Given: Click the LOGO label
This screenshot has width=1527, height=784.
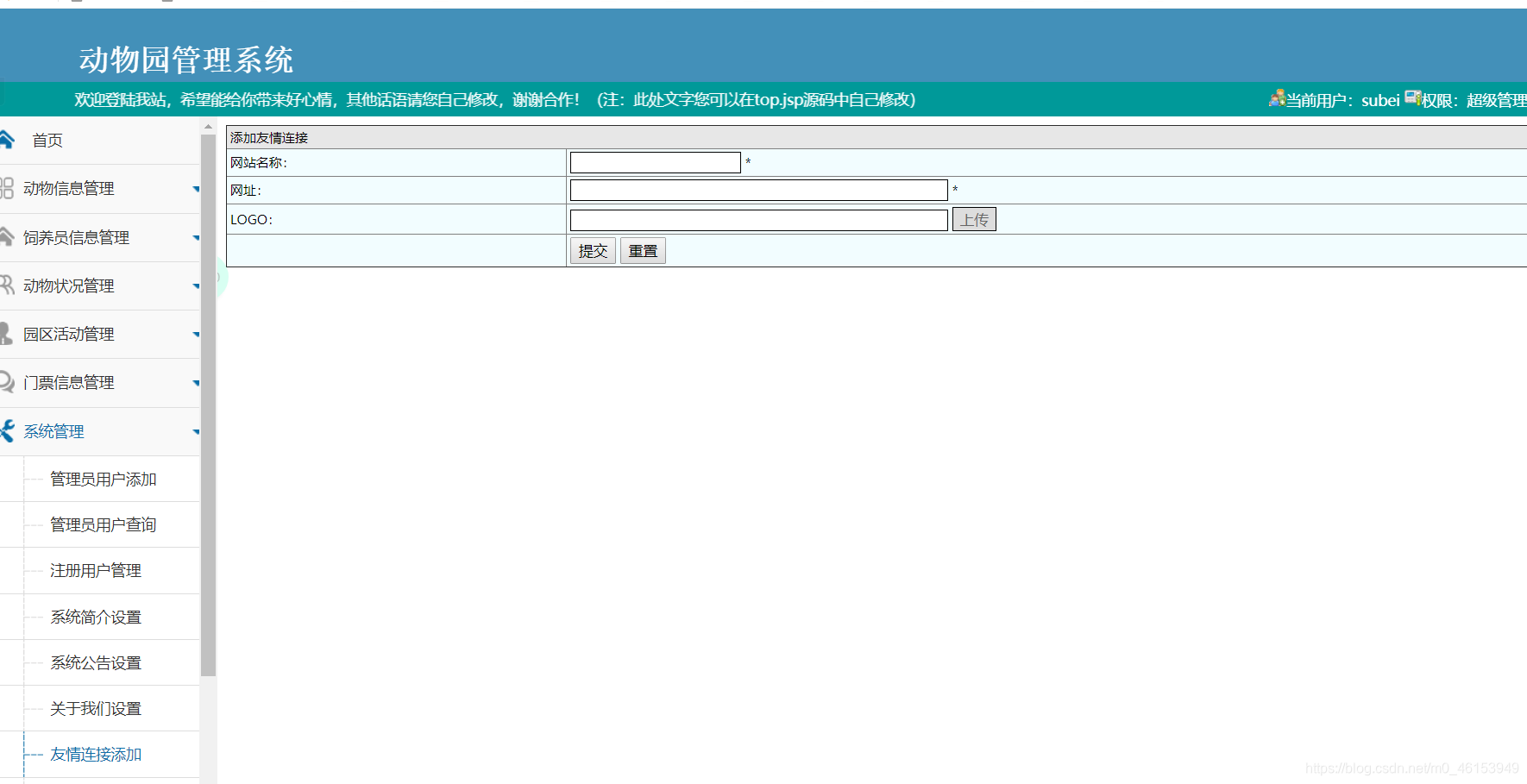Looking at the screenshot, I should (x=251, y=219).
